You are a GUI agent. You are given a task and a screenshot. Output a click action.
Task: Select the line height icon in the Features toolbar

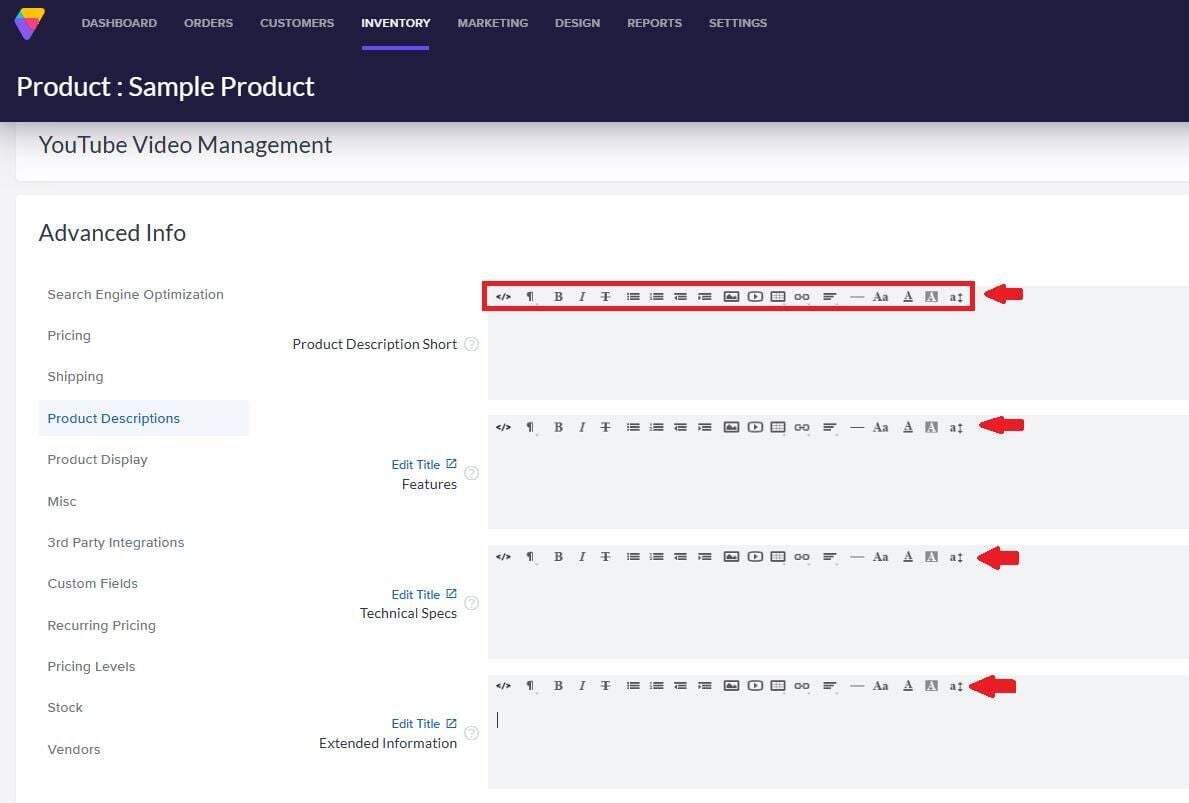coord(956,426)
